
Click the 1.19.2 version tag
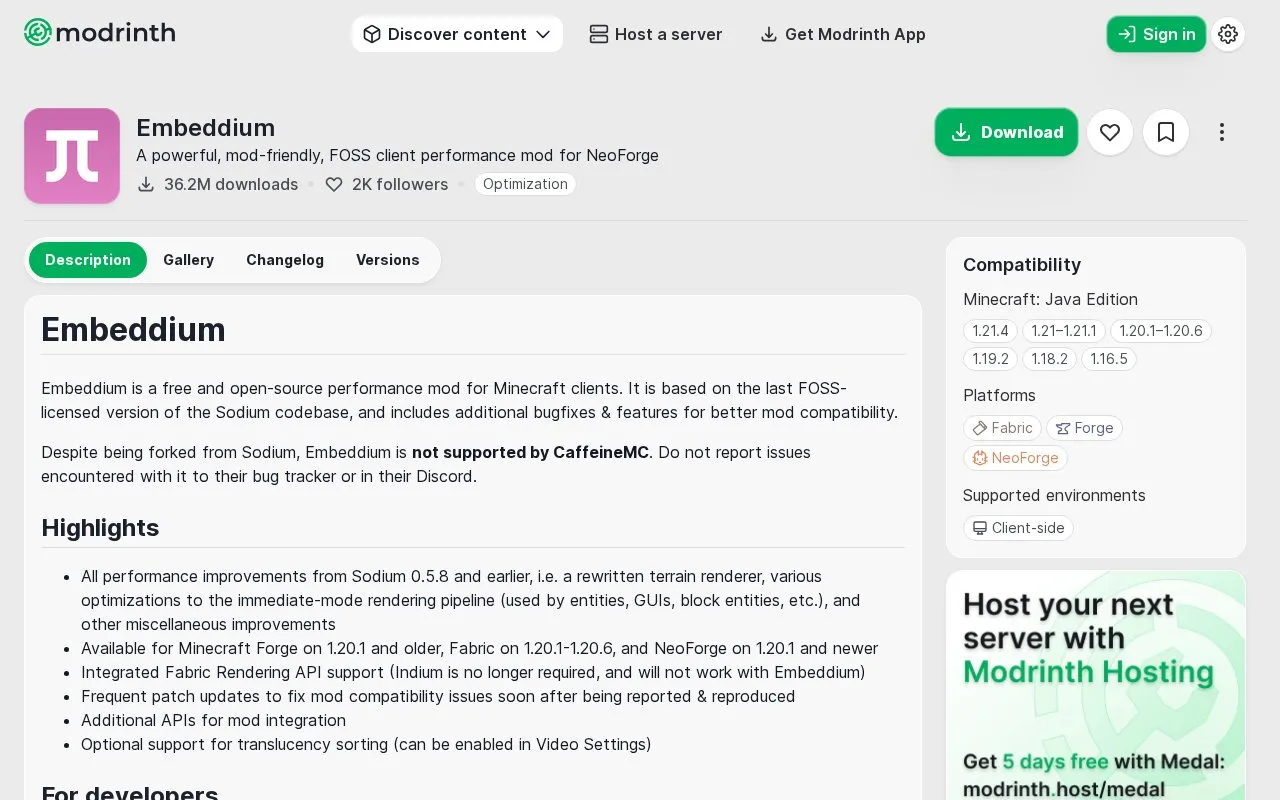click(991, 359)
